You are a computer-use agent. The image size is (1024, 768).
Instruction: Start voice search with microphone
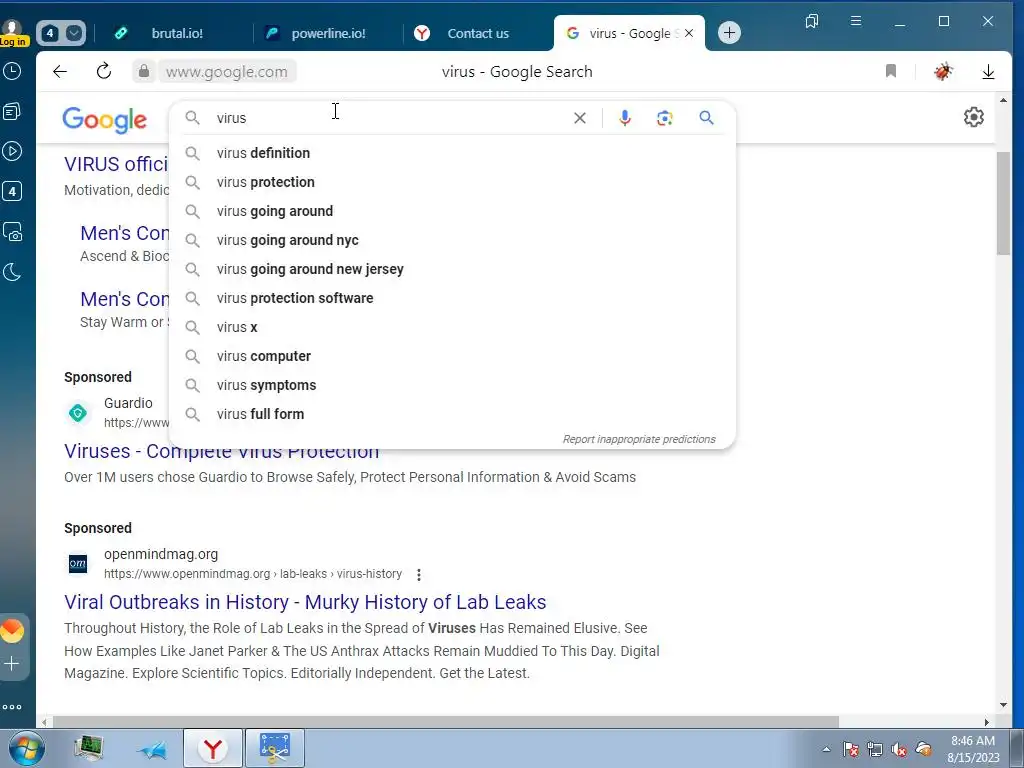pyautogui.click(x=625, y=118)
